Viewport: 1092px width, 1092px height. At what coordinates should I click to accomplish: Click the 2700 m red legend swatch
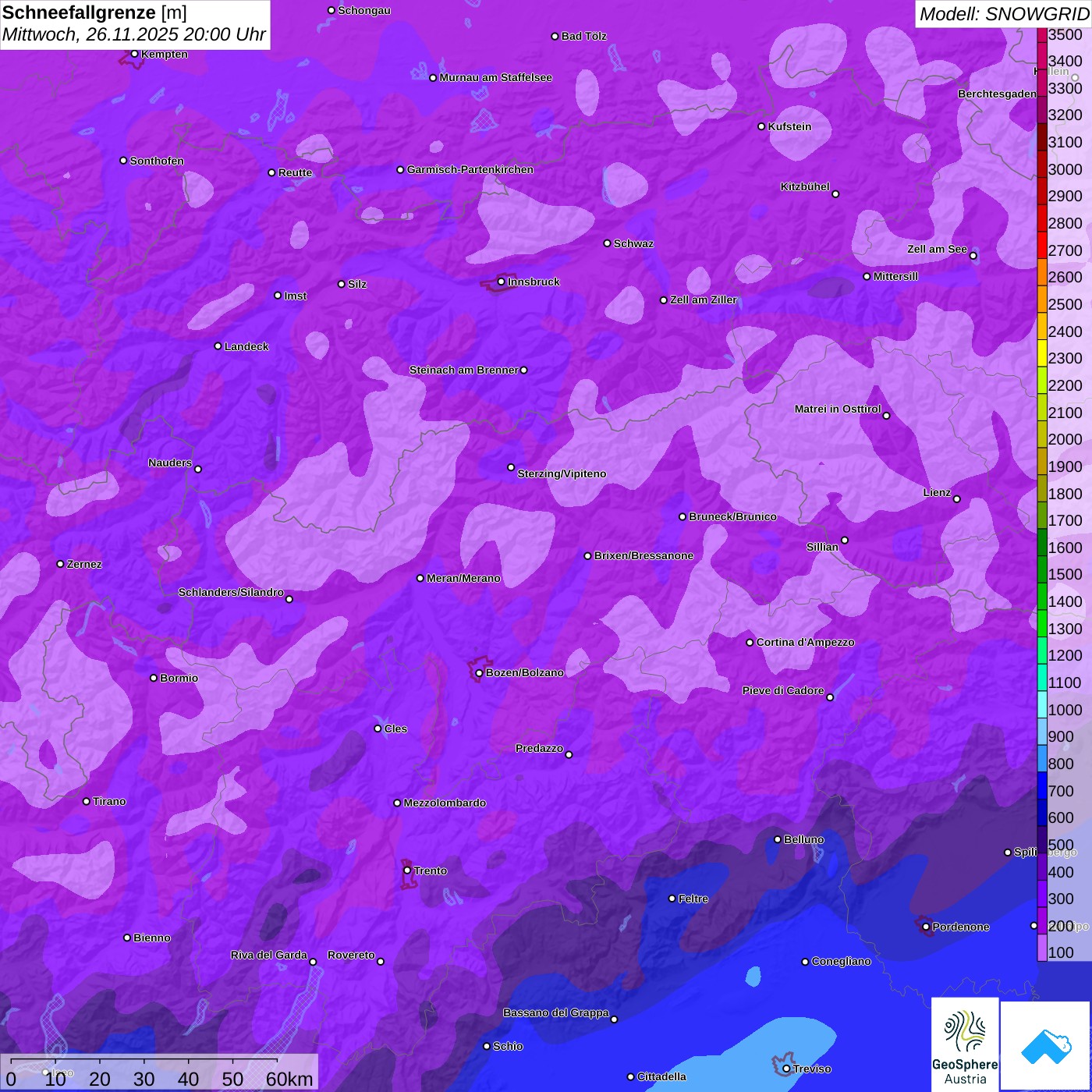1042,244
